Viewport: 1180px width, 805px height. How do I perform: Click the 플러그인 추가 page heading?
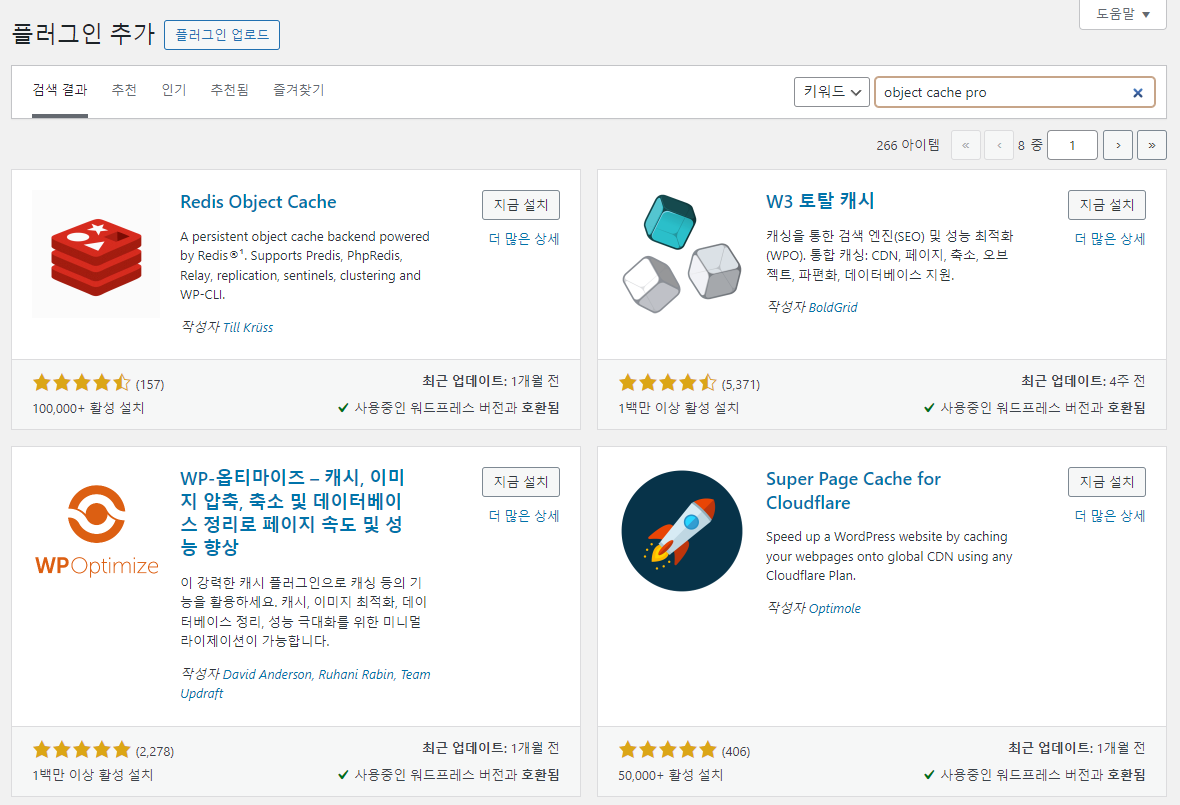click(83, 34)
